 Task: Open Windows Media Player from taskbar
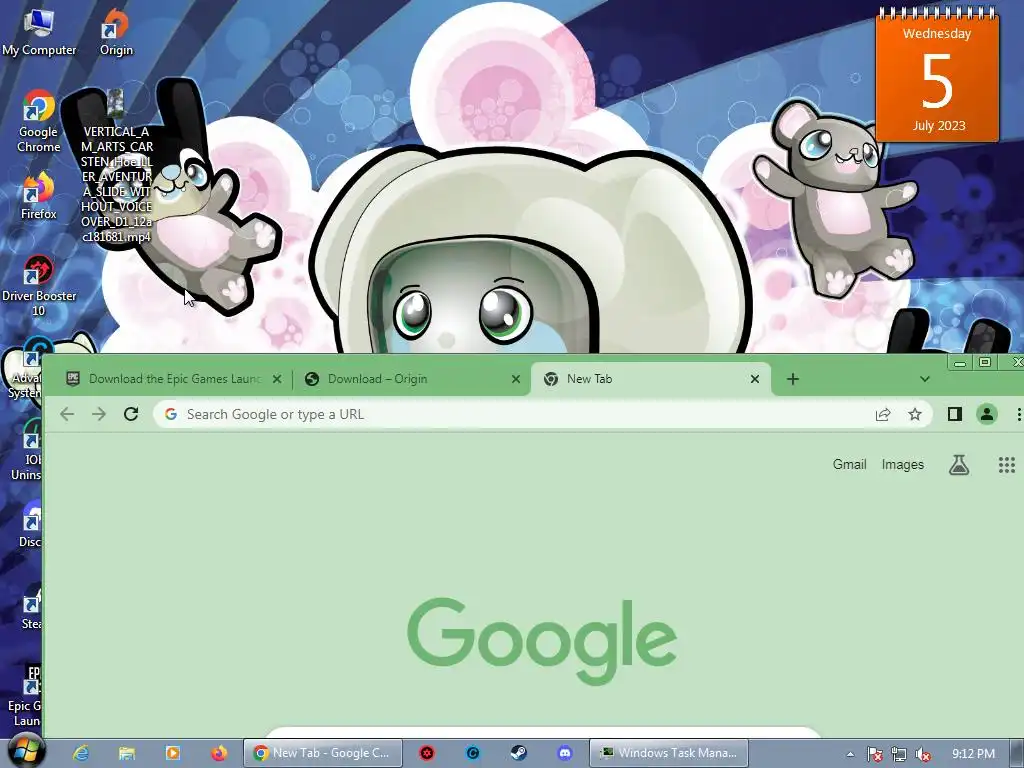pos(173,753)
